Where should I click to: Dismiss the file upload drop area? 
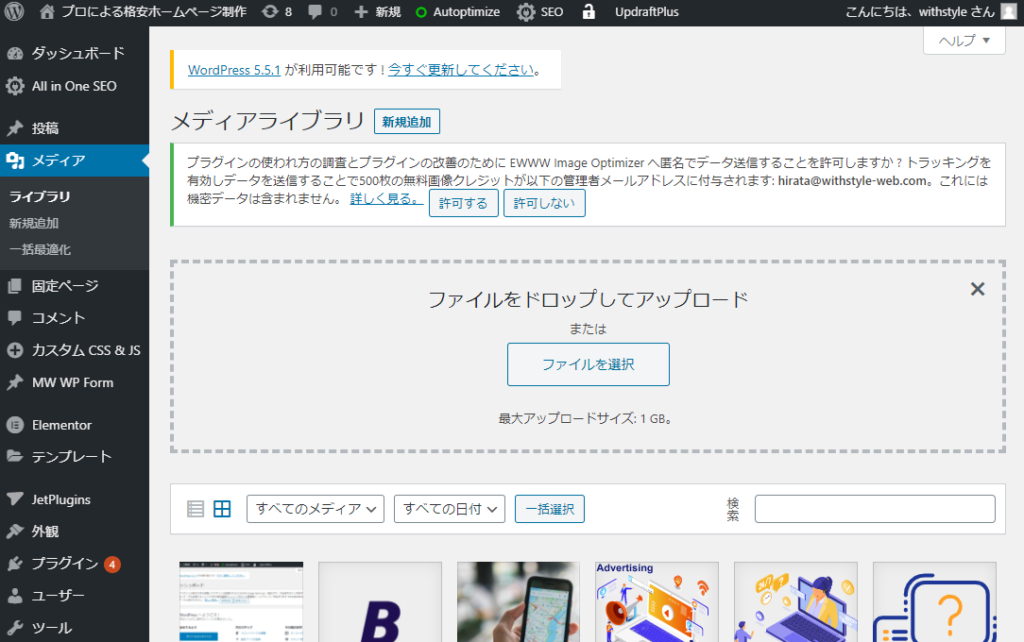click(x=977, y=288)
